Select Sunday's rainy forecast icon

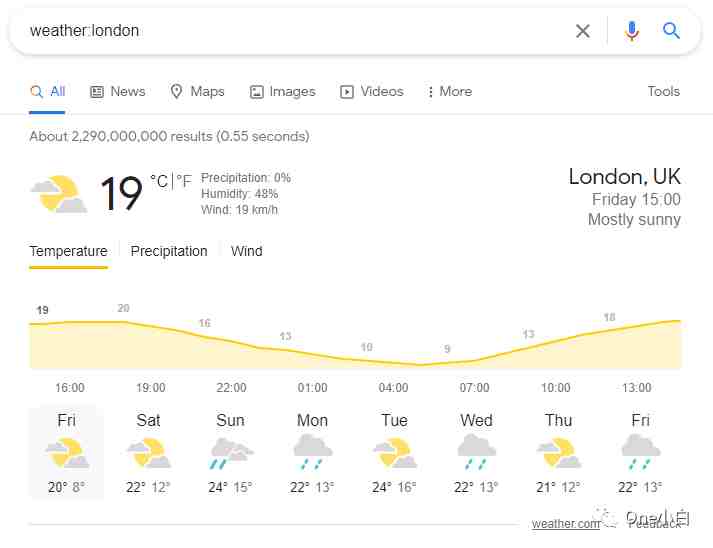pos(231,453)
